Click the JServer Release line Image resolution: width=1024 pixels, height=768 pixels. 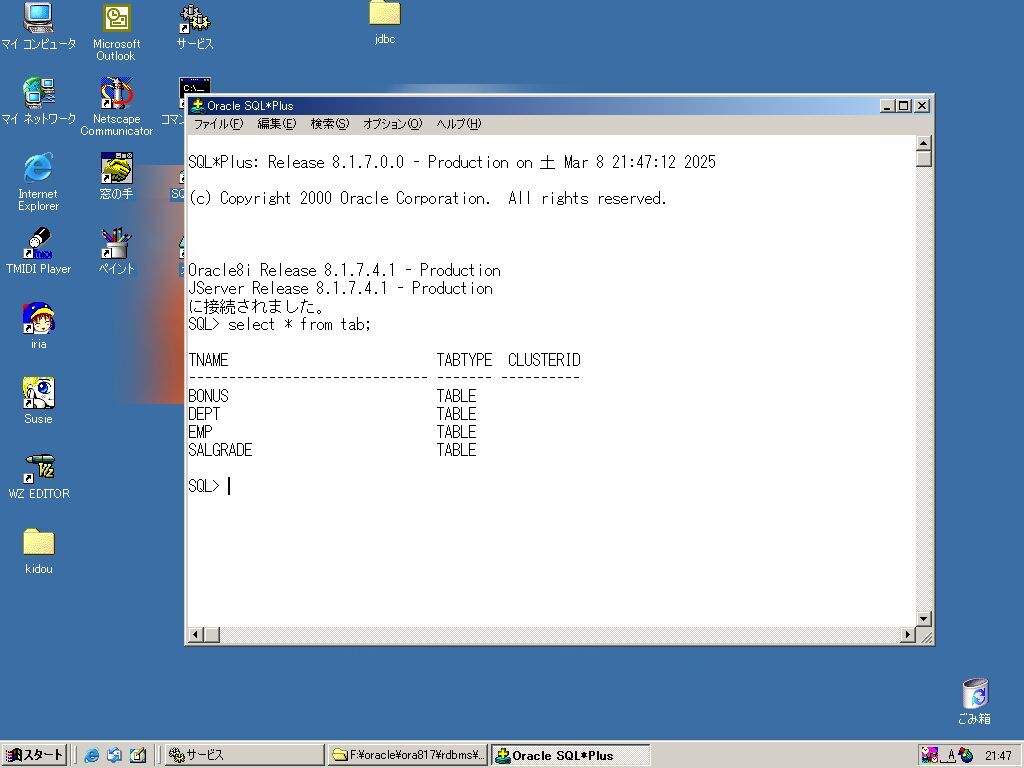[340, 288]
